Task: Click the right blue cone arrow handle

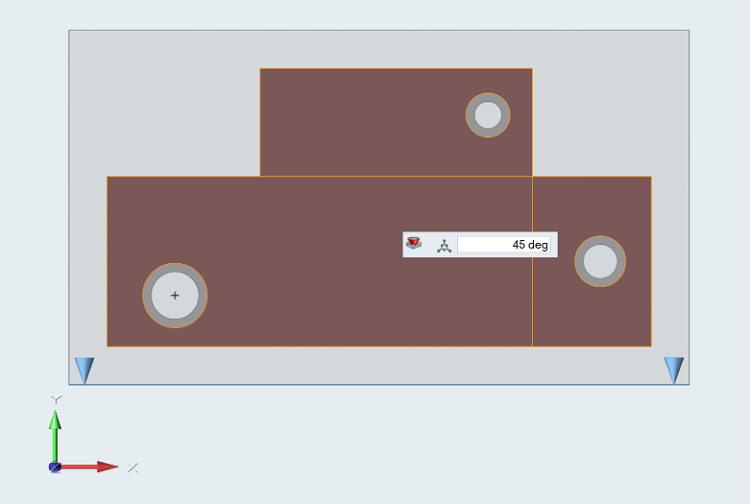Action: tap(674, 370)
